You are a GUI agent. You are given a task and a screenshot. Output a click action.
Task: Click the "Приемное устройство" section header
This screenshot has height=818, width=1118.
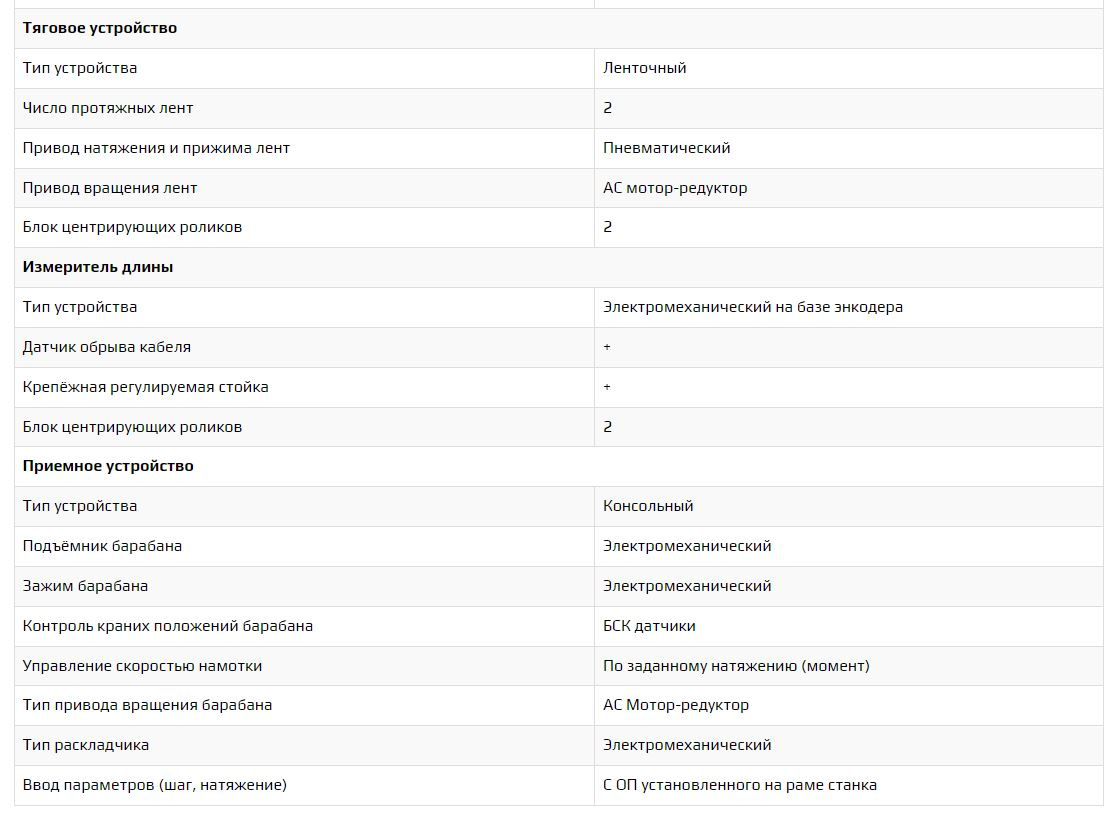[x=108, y=466]
